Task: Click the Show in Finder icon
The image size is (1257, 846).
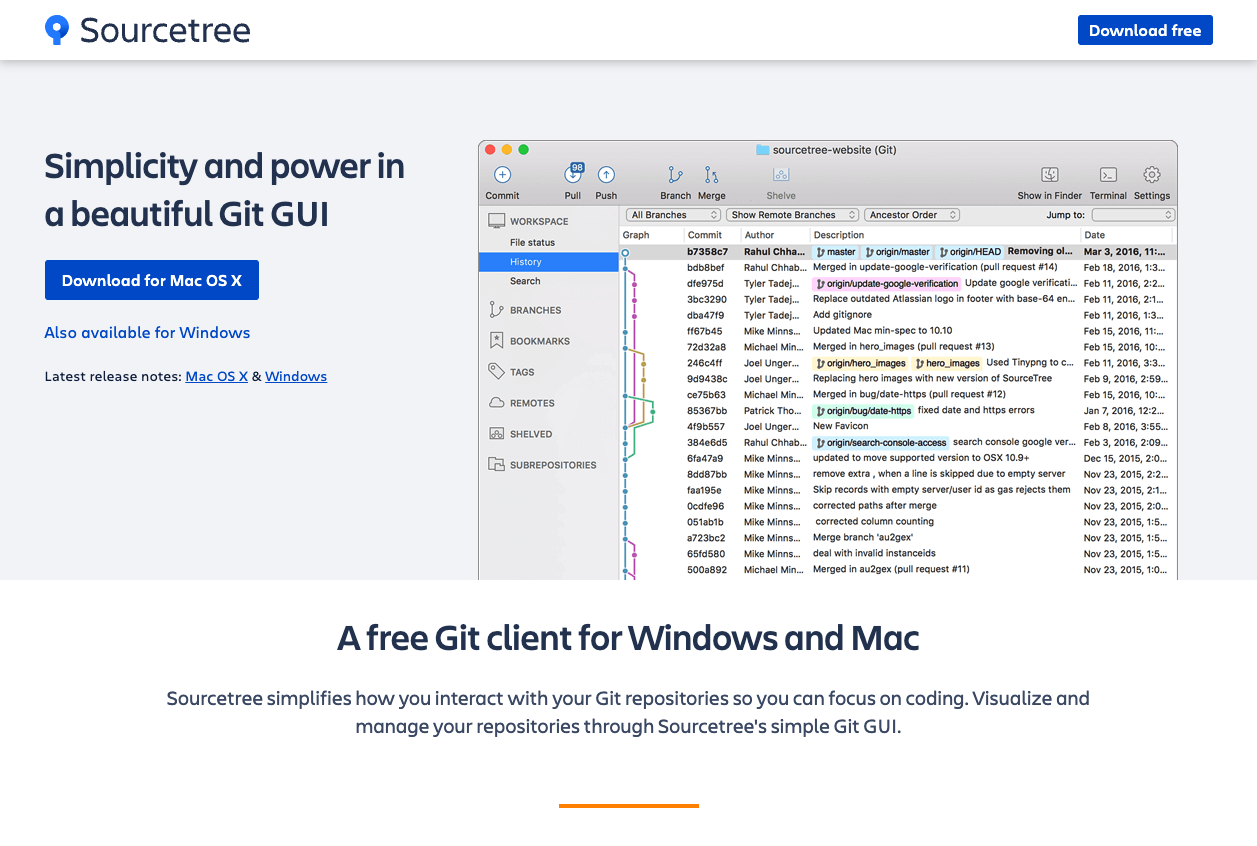Action: coord(1050,175)
